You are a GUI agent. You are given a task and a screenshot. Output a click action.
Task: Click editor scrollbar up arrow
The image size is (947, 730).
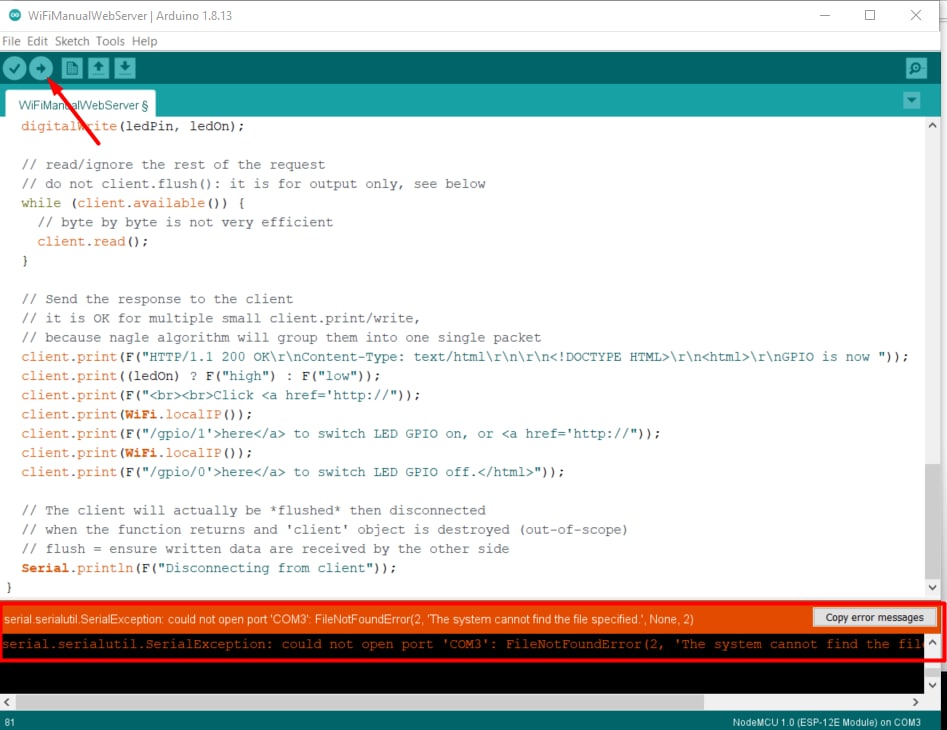tap(932, 126)
